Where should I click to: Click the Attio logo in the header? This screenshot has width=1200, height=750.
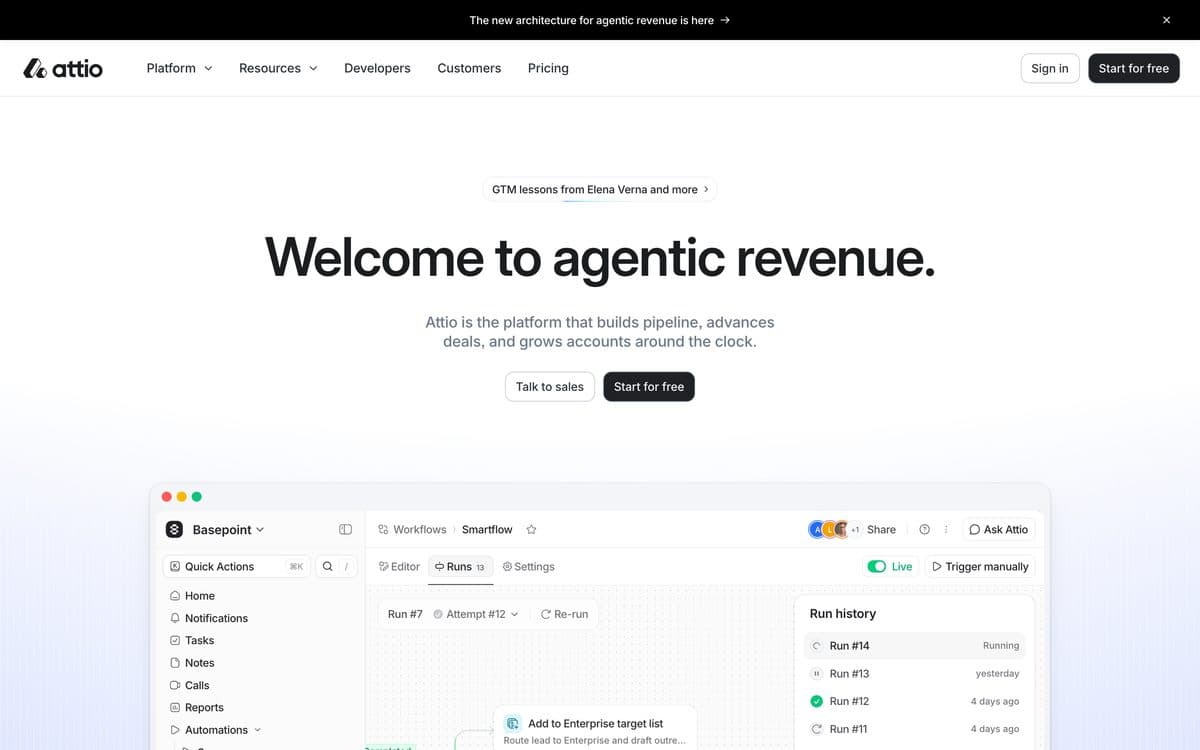[x=63, y=68]
